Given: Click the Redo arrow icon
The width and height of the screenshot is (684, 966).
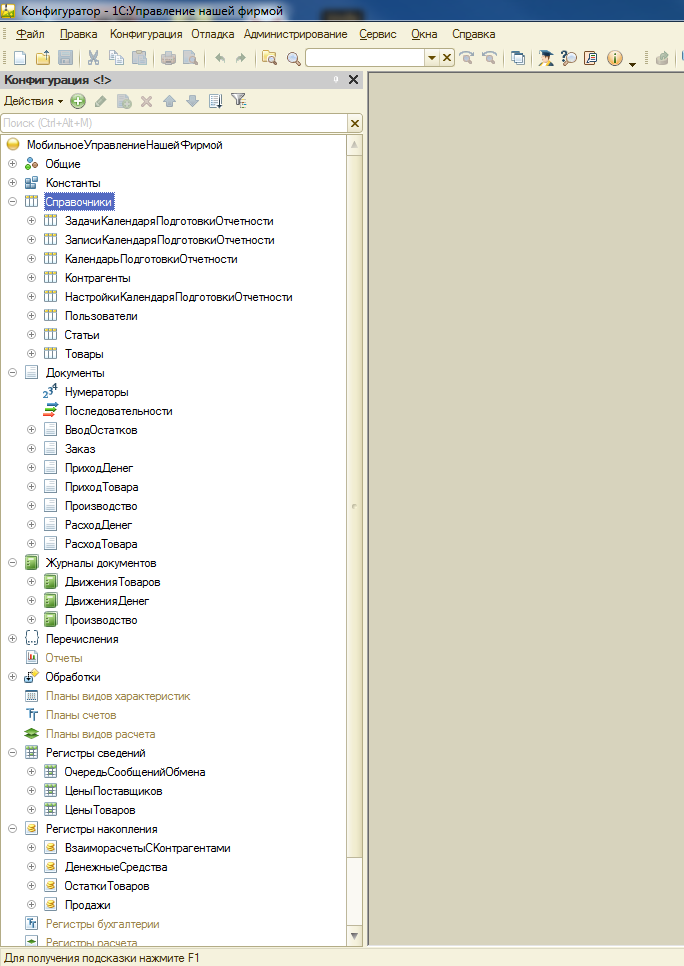Looking at the screenshot, I should click(241, 58).
